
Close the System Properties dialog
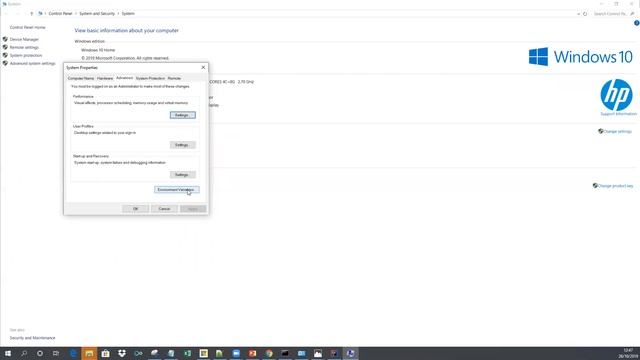(x=203, y=67)
